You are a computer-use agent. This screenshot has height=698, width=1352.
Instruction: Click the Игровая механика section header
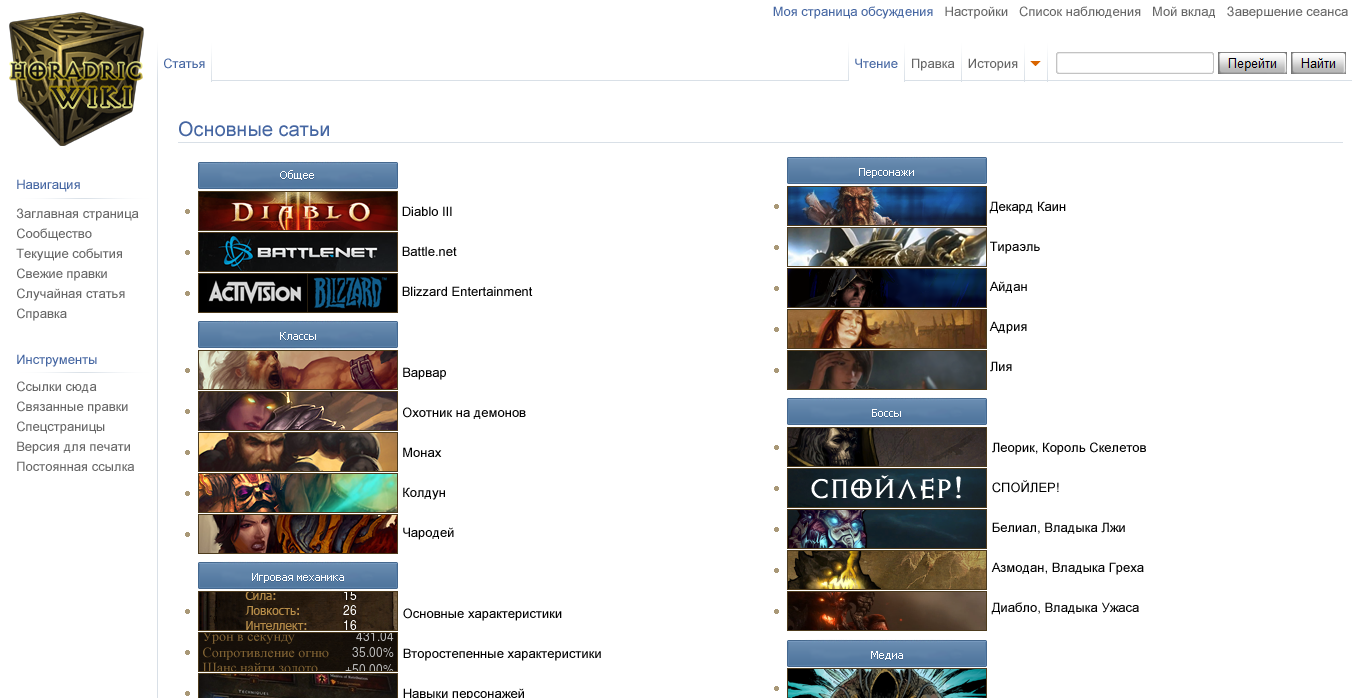[298, 576]
